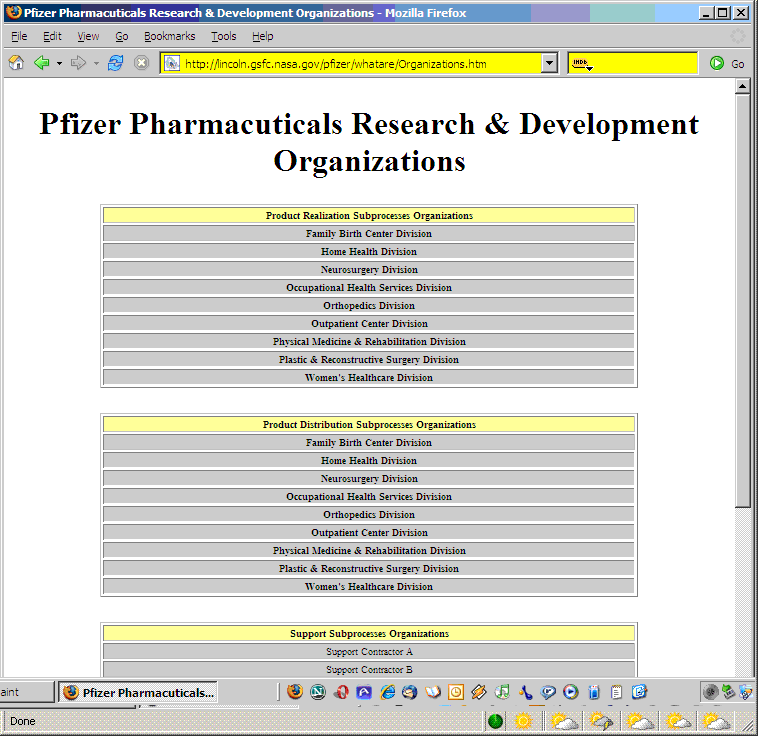Click the green Go arrow icon
Screen dimensions: 758x736
(716, 63)
